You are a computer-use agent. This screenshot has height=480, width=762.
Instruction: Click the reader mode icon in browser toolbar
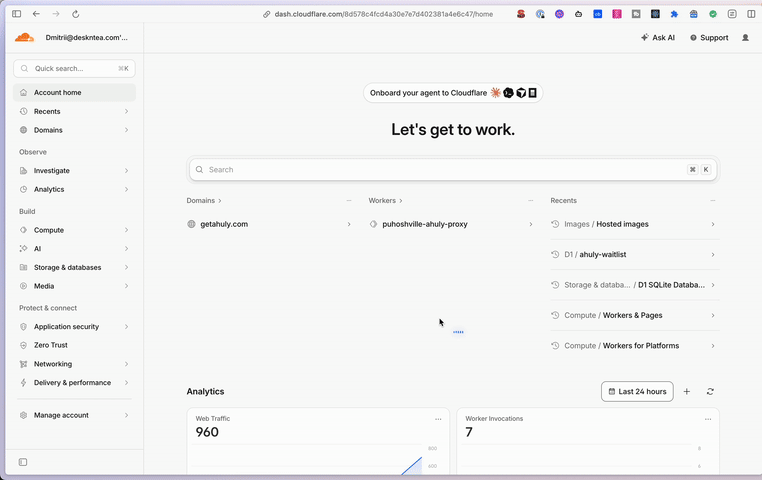[x=732, y=14]
